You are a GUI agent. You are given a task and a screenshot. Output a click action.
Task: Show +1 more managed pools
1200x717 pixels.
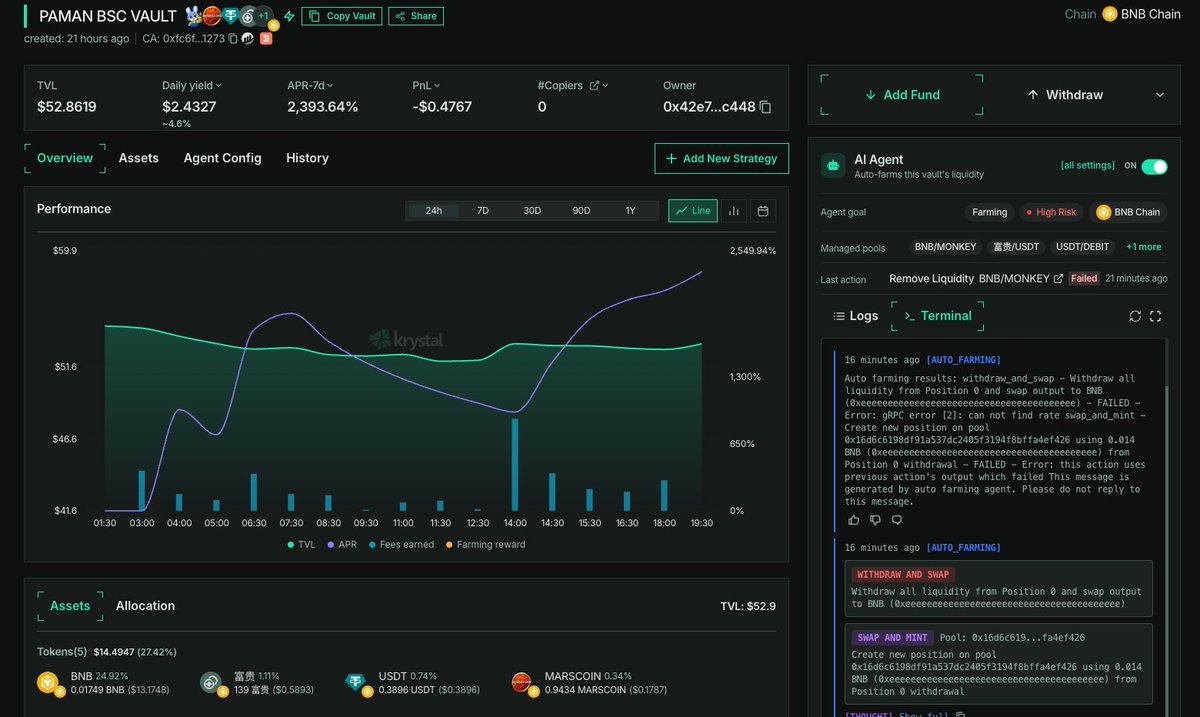[x=1143, y=247]
